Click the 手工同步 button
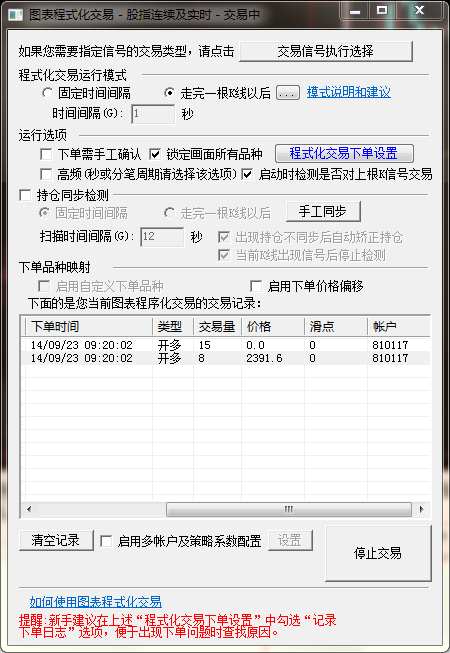The height and width of the screenshot is (653, 450). point(323,212)
